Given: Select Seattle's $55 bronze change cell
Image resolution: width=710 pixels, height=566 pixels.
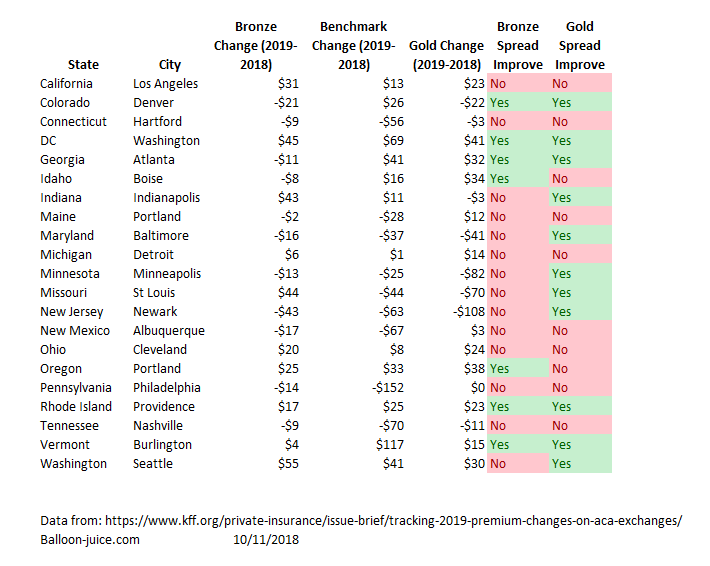Looking at the screenshot, I should pos(288,464).
